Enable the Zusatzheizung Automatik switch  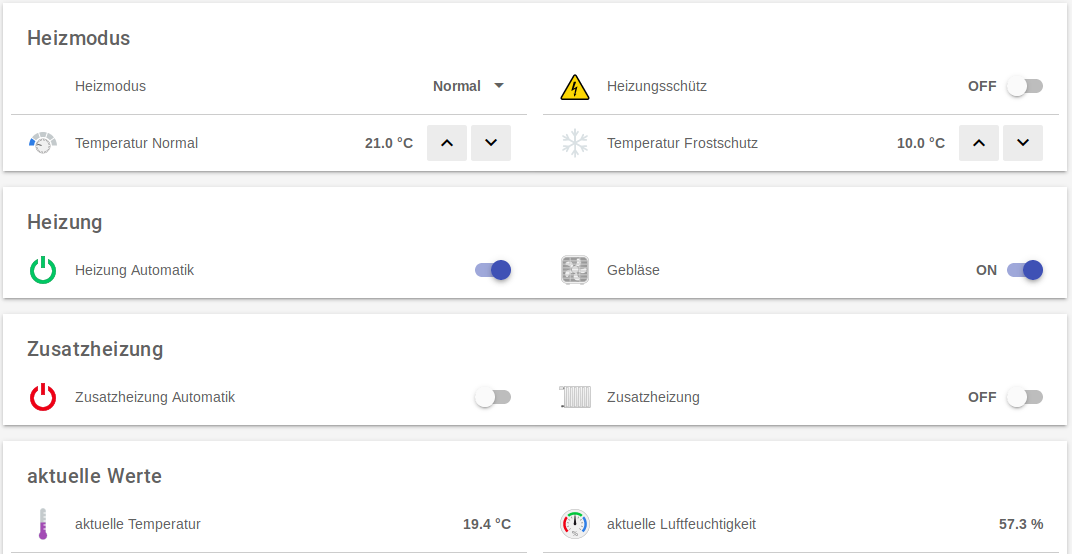coord(493,397)
